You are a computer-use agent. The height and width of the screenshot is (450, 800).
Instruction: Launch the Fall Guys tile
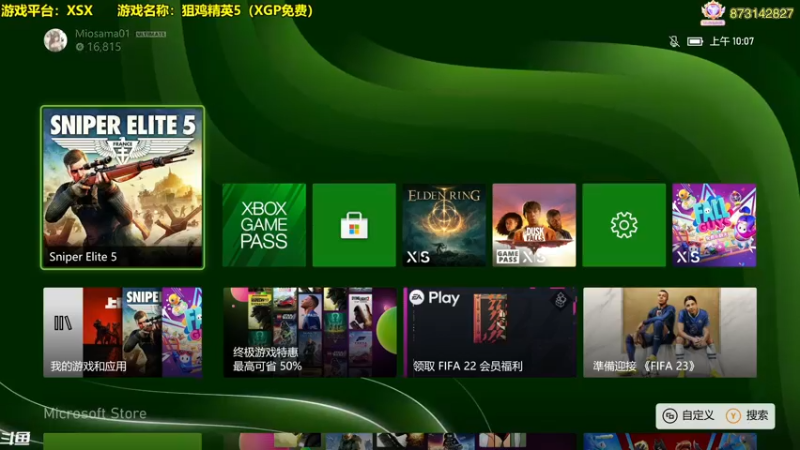[714, 225]
